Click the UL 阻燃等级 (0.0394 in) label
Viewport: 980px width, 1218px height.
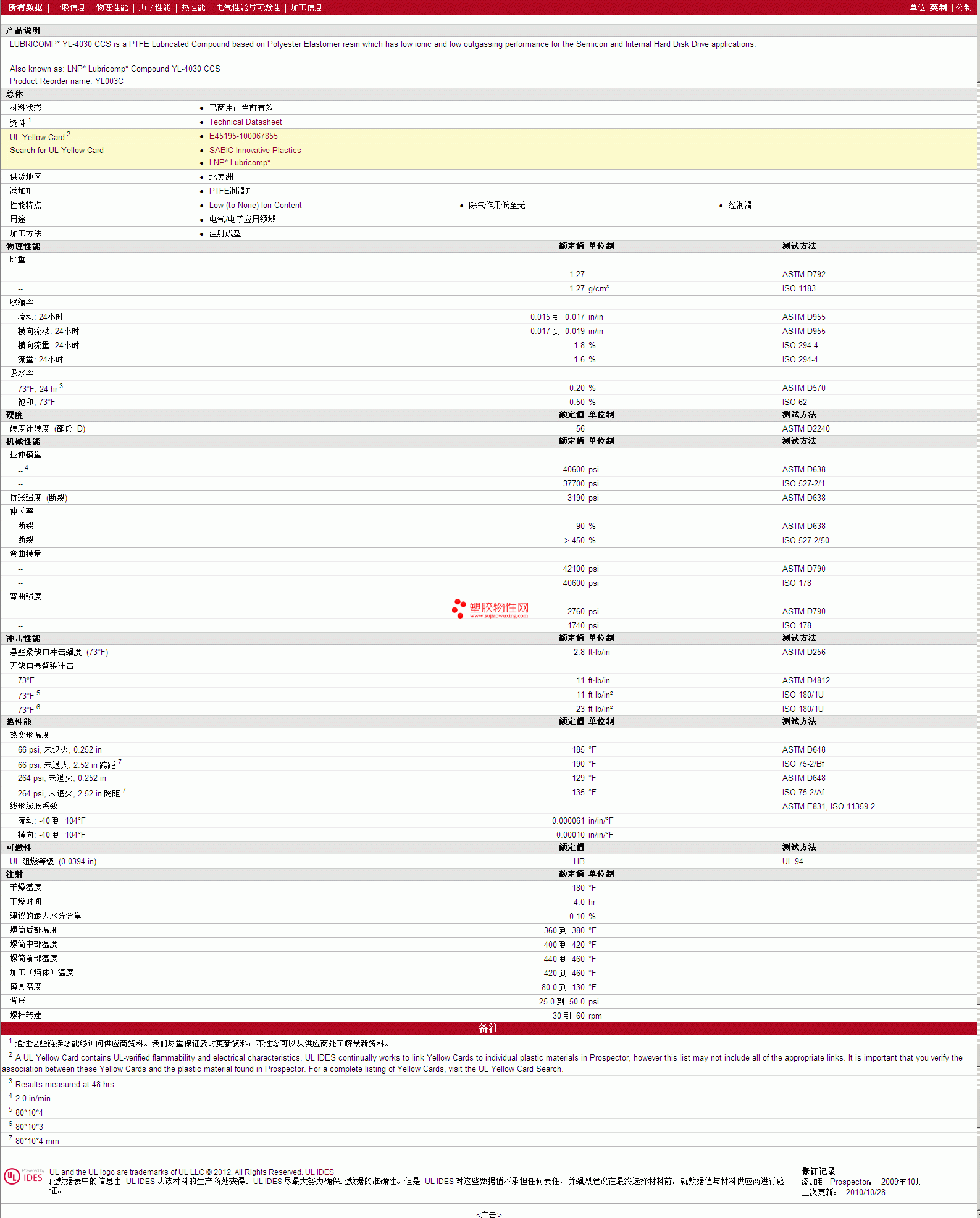pyautogui.click(x=53, y=862)
